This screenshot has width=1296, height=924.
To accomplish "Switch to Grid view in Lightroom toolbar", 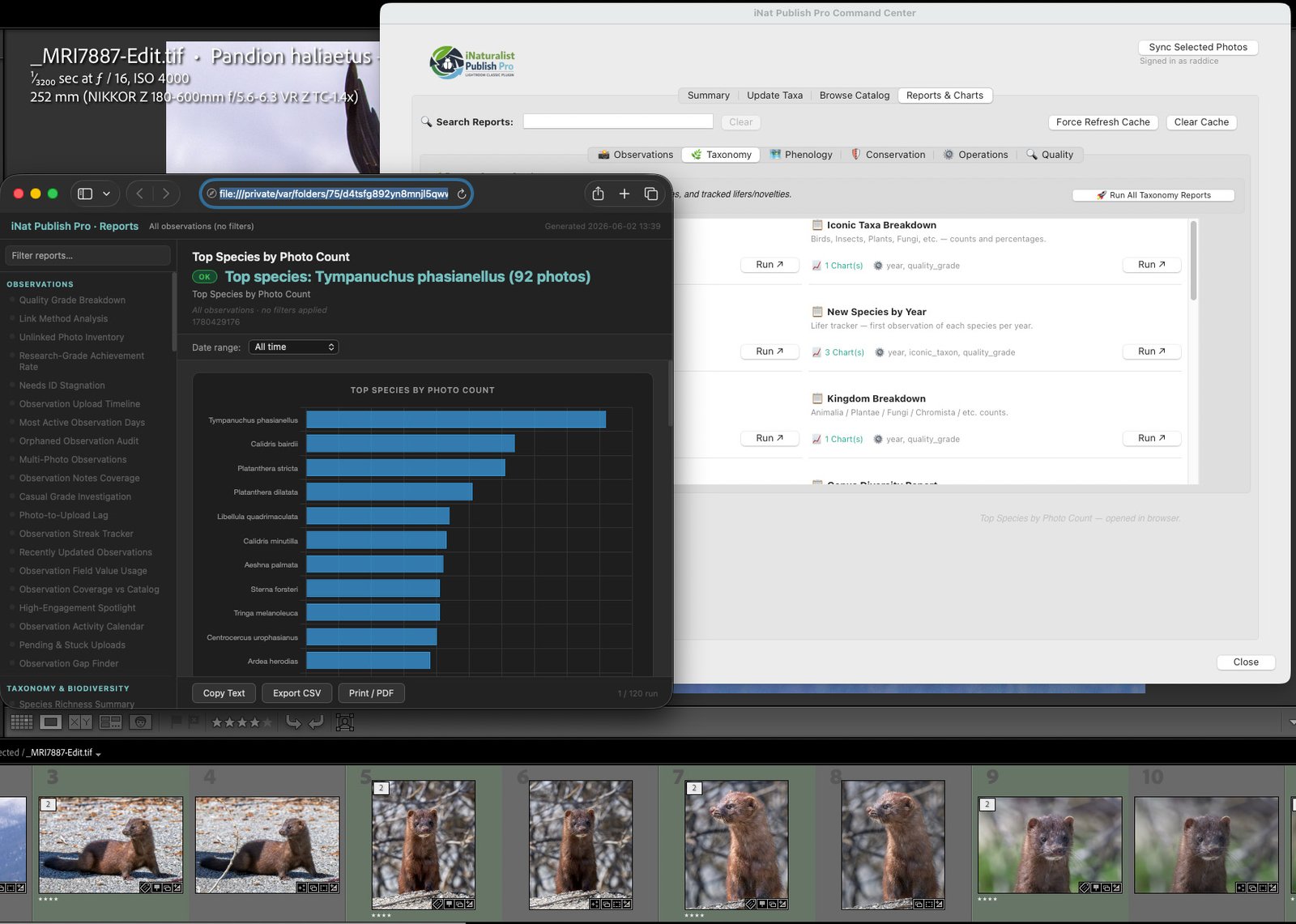I will [22, 722].
